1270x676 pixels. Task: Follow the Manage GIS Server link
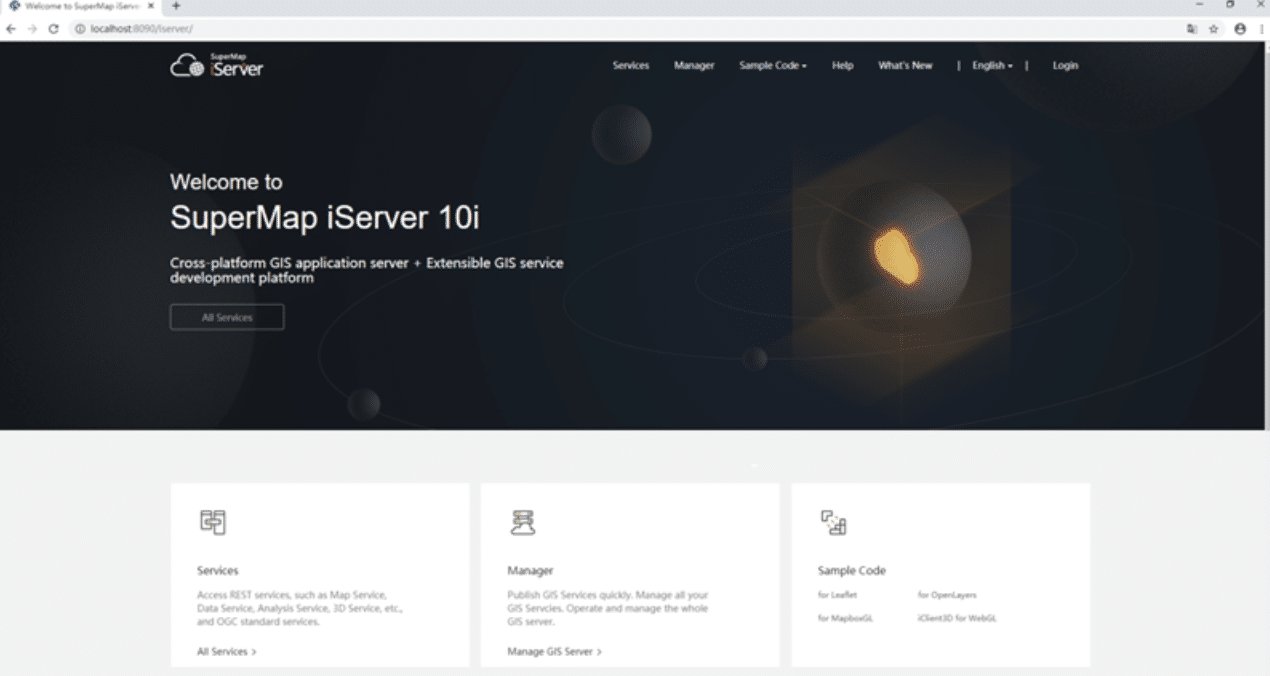click(x=554, y=652)
